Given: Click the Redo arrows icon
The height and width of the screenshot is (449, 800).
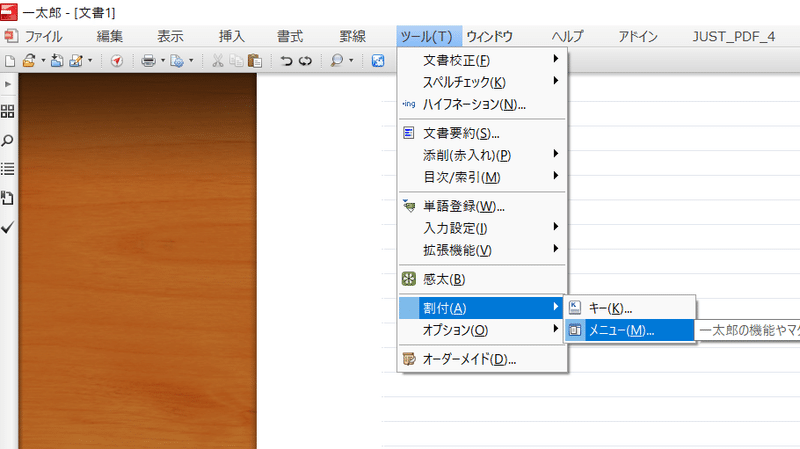Looking at the screenshot, I should [x=305, y=61].
